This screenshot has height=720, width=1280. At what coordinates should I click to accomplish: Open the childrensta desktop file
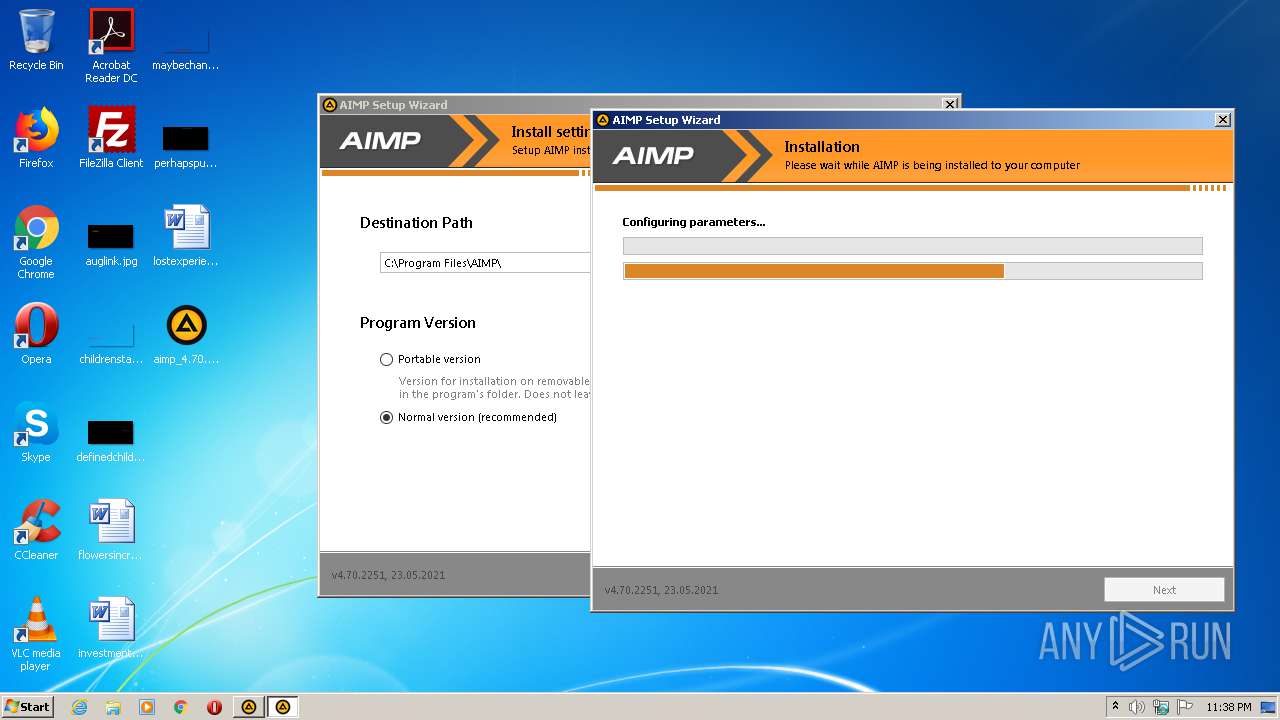click(111, 342)
